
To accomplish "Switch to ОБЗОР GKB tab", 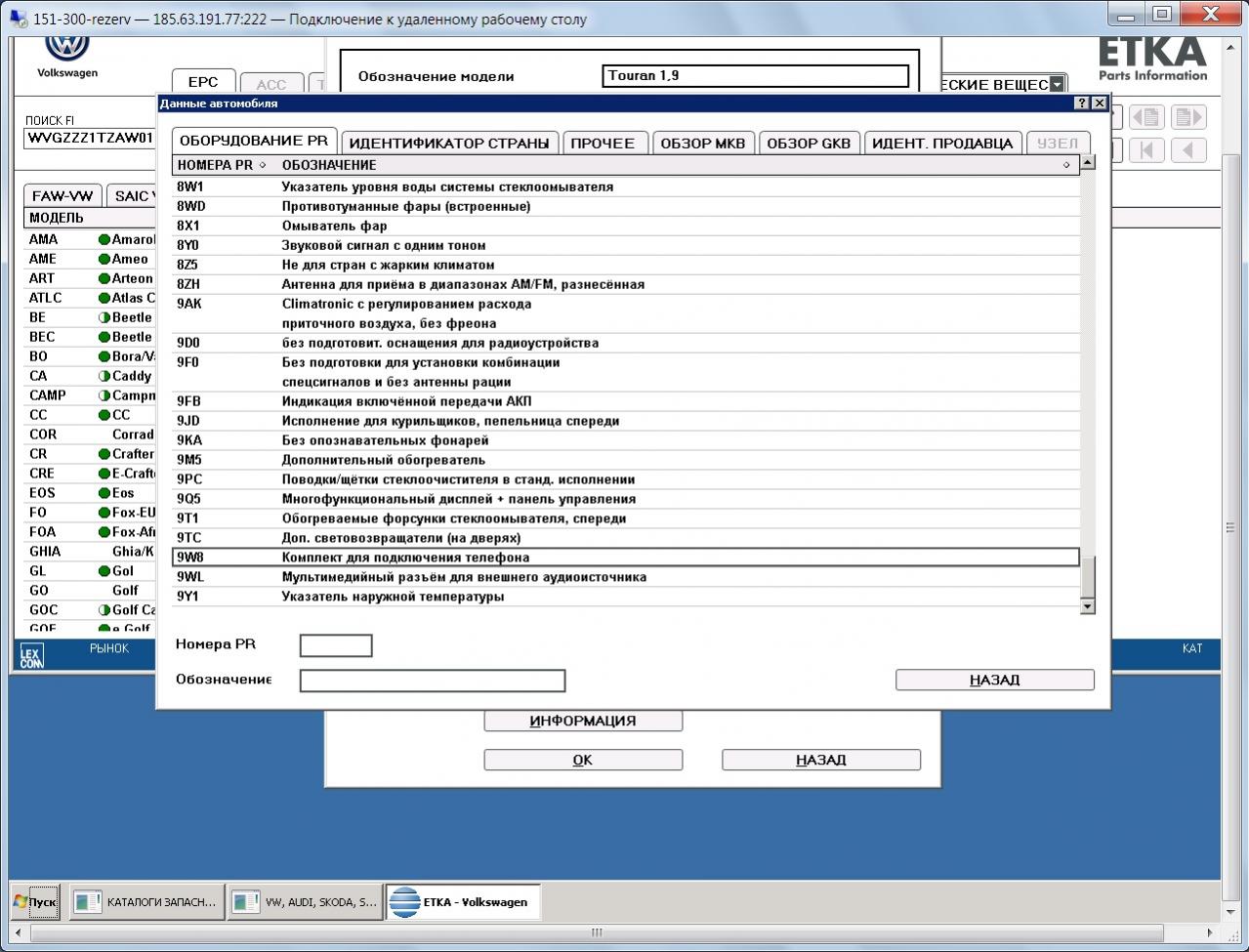I will pyautogui.click(x=809, y=144).
